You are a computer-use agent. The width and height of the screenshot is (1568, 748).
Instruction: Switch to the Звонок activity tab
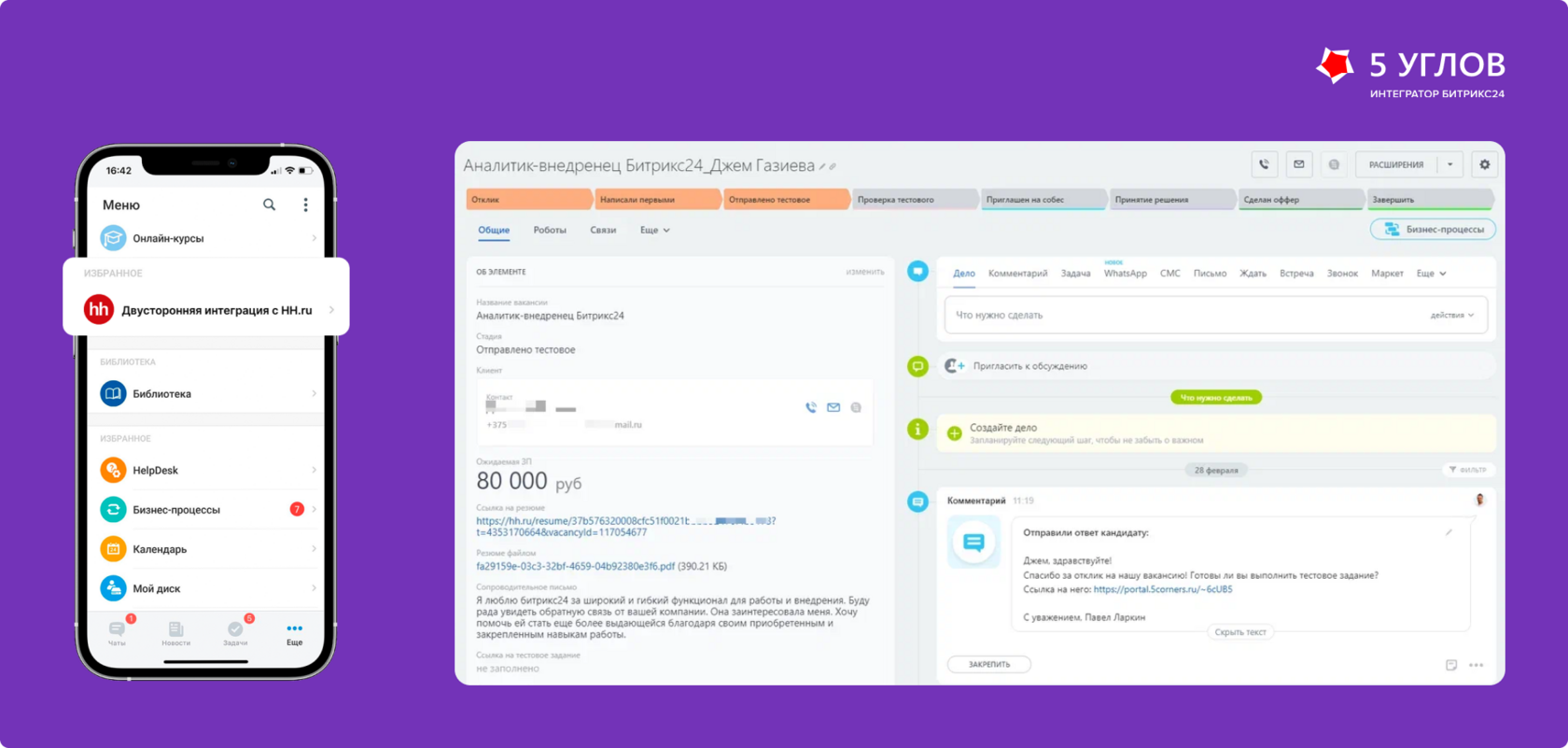[1342, 274]
